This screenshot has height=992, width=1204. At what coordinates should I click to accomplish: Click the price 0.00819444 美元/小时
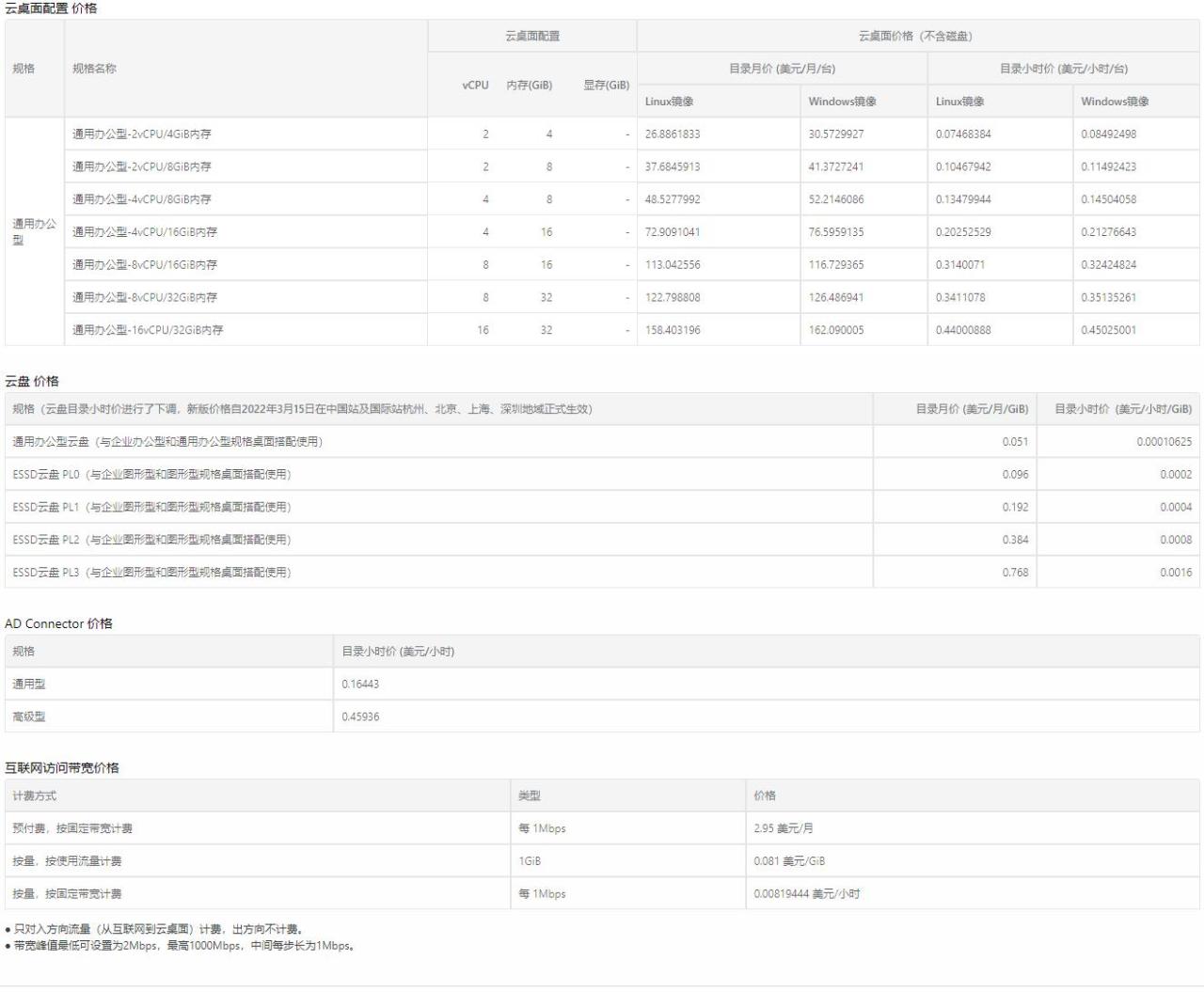click(807, 894)
